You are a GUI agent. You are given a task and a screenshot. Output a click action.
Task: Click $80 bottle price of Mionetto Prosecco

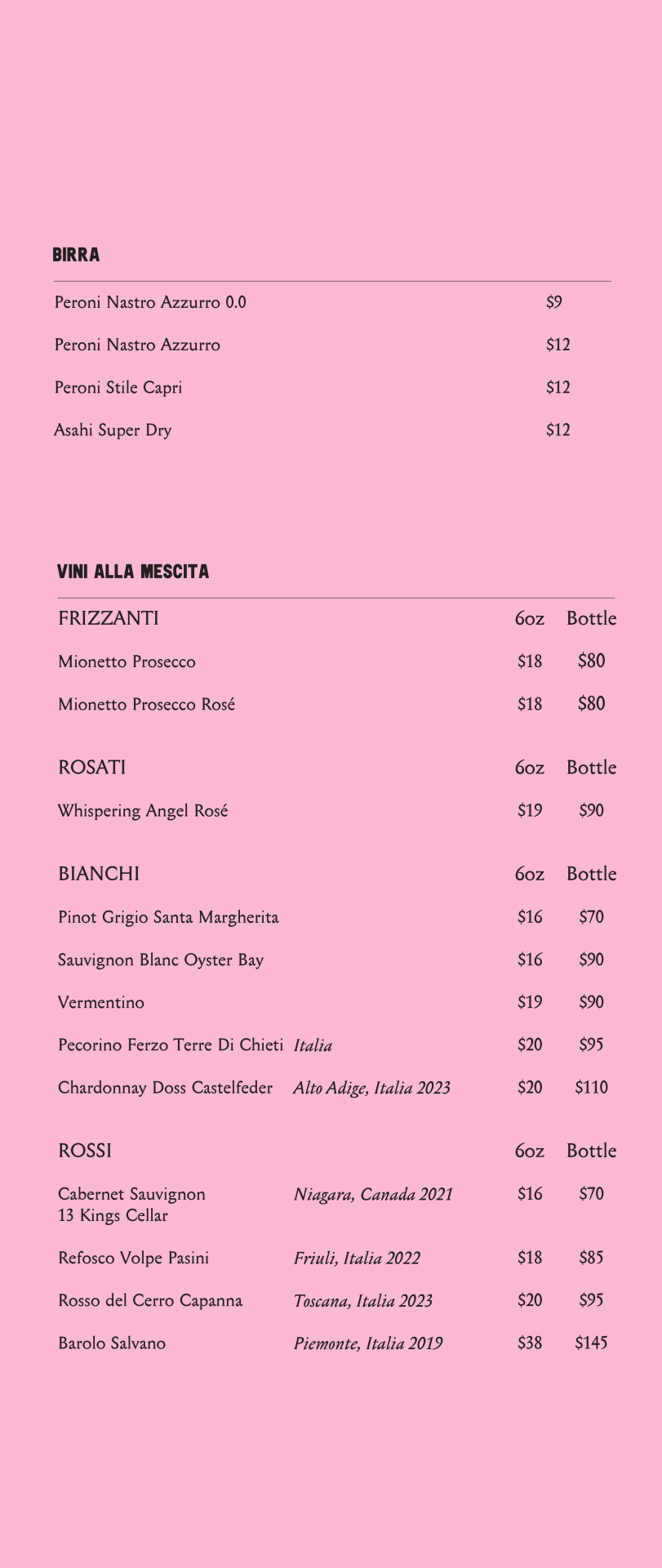coord(591,661)
